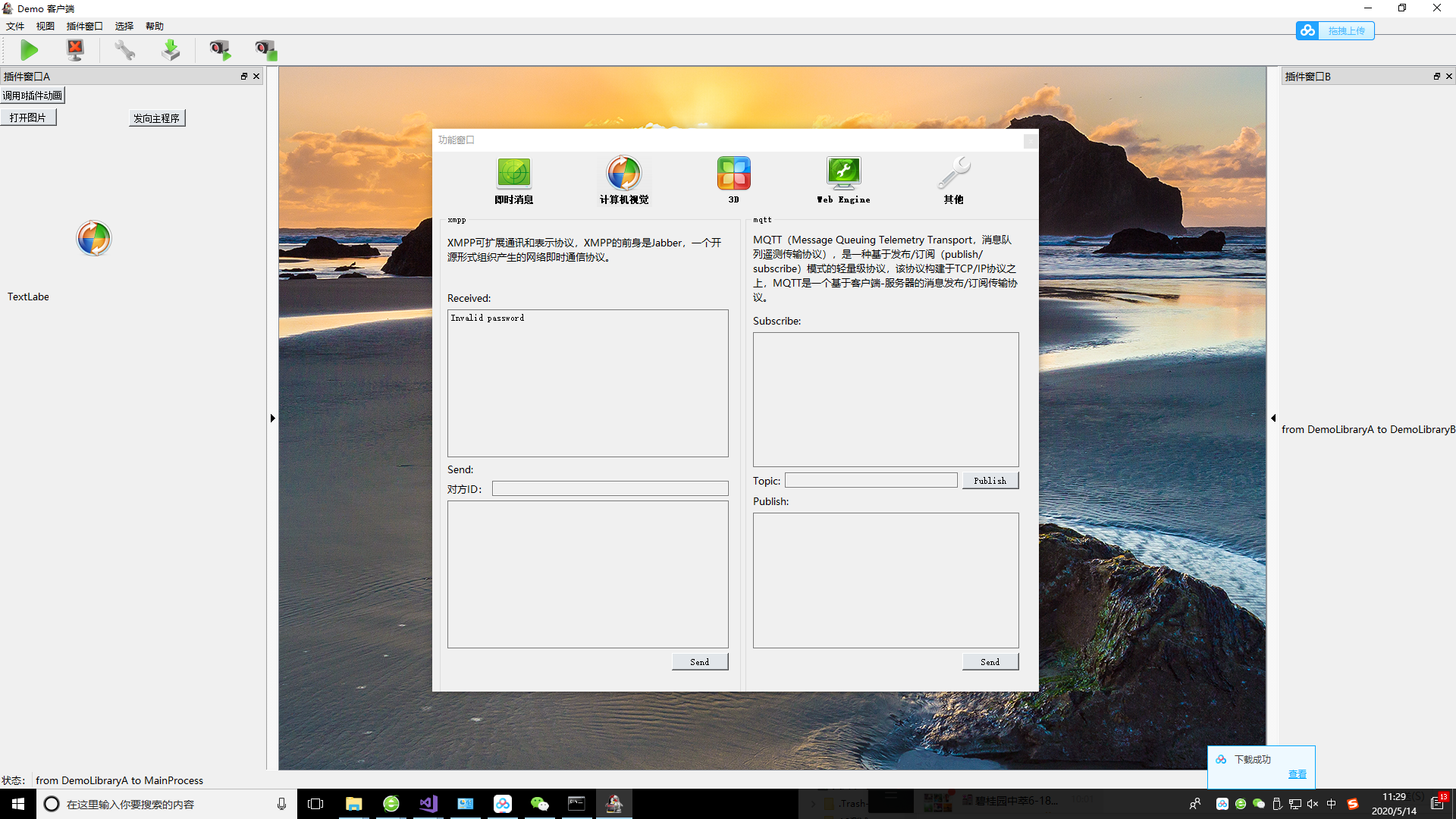
Task: Open settings via the wrench toolbar icon
Action: point(124,50)
